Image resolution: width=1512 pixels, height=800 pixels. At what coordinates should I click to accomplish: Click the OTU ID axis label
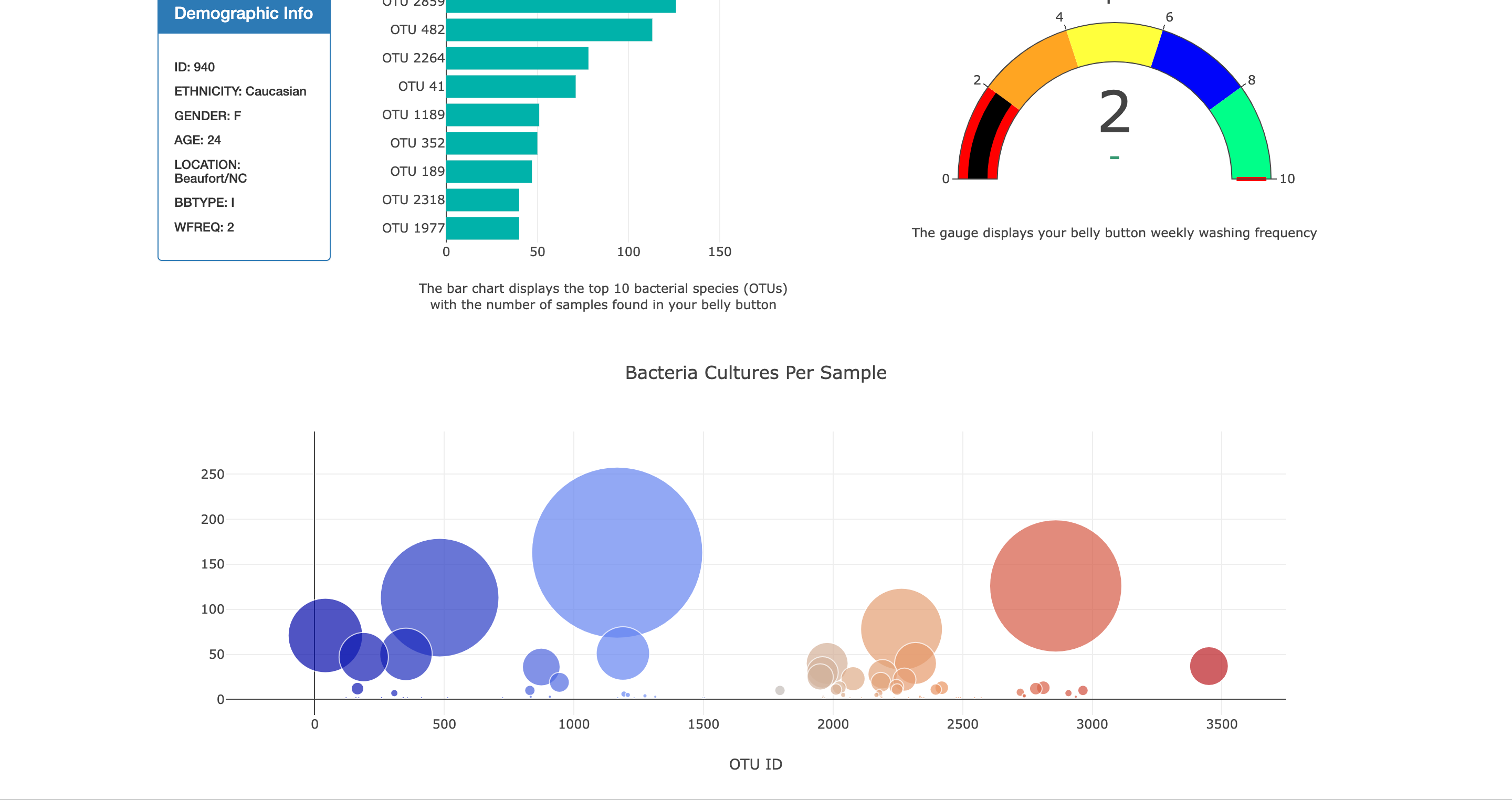coord(755,764)
